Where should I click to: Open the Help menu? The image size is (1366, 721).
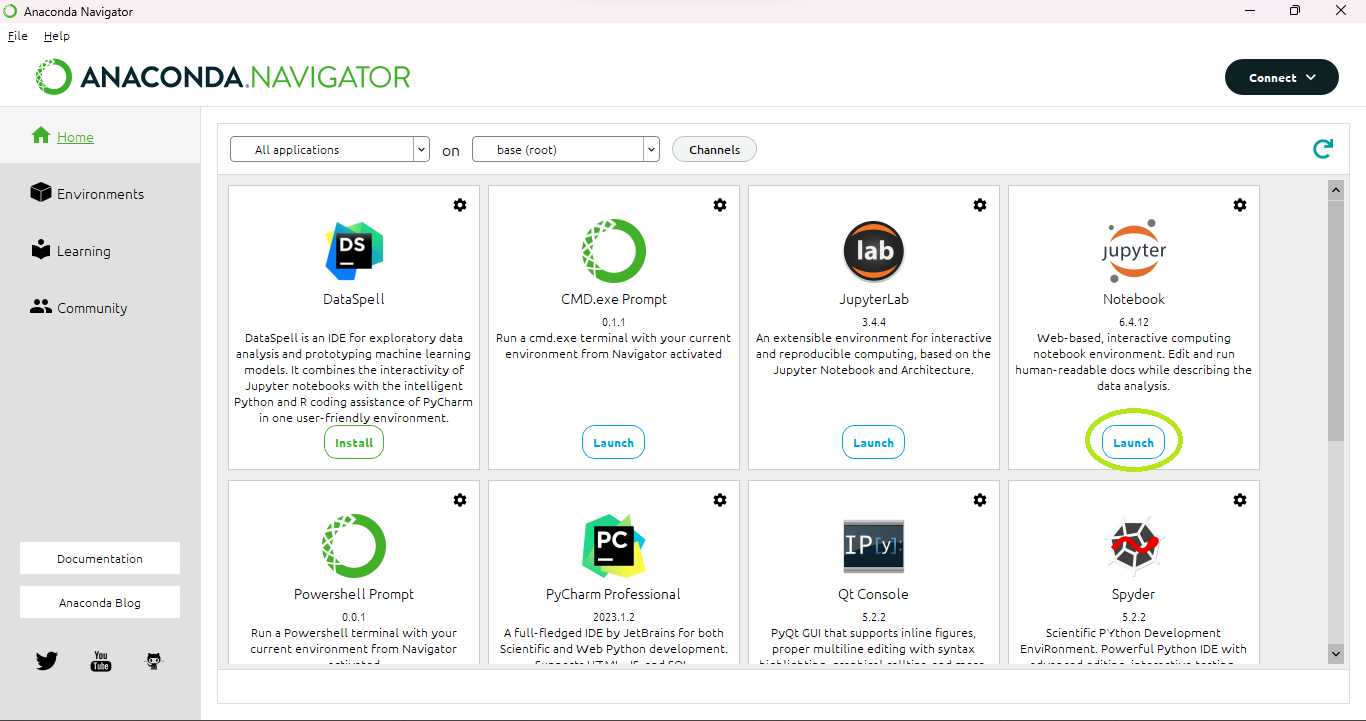tap(57, 36)
